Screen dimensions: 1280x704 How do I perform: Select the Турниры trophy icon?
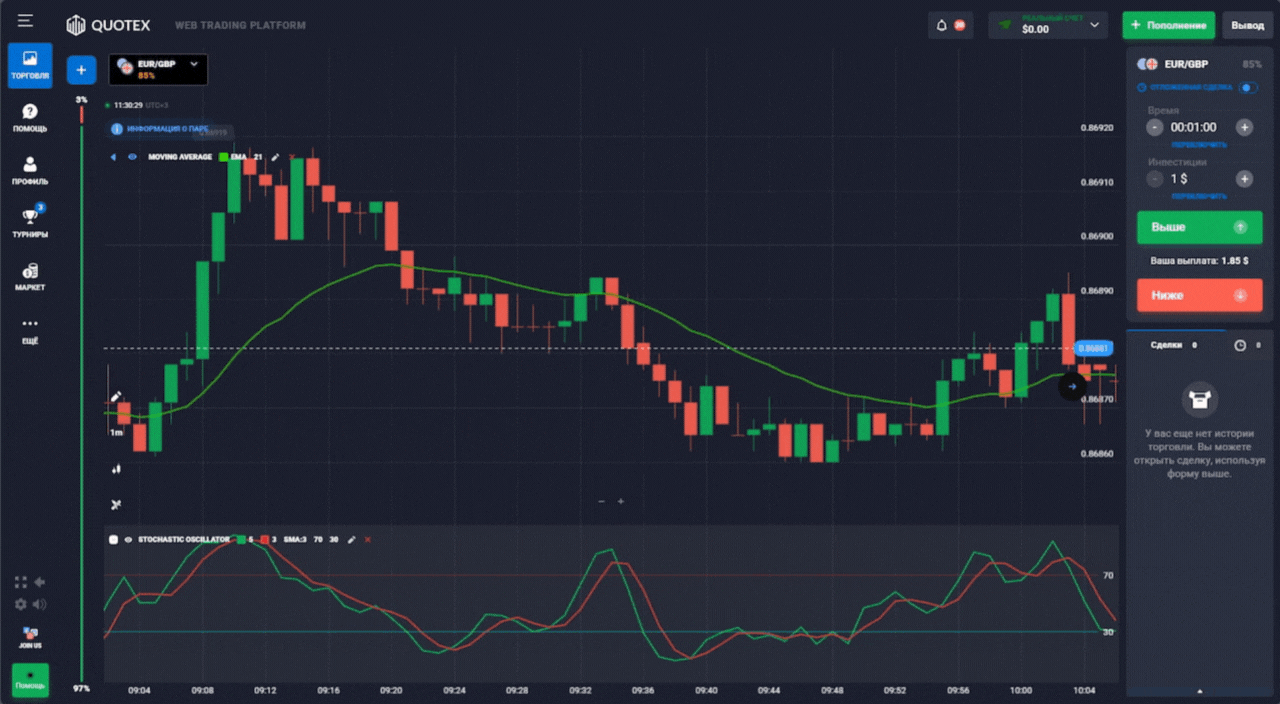tap(30, 222)
